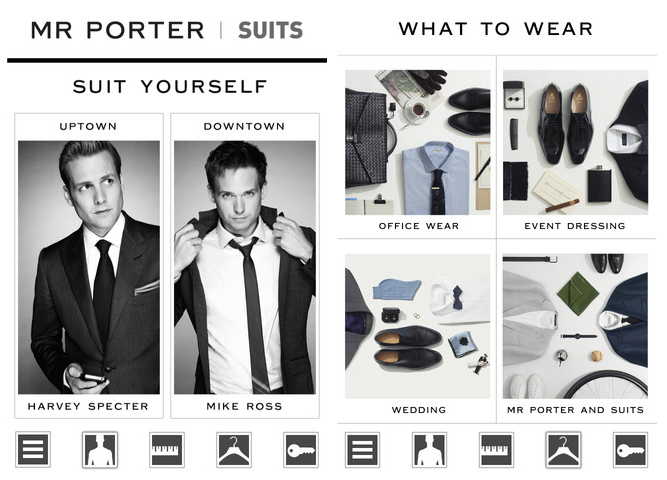Tap the key icon on right screen
Screen dimensions: 667x480
pyautogui.click(x=630, y=450)
